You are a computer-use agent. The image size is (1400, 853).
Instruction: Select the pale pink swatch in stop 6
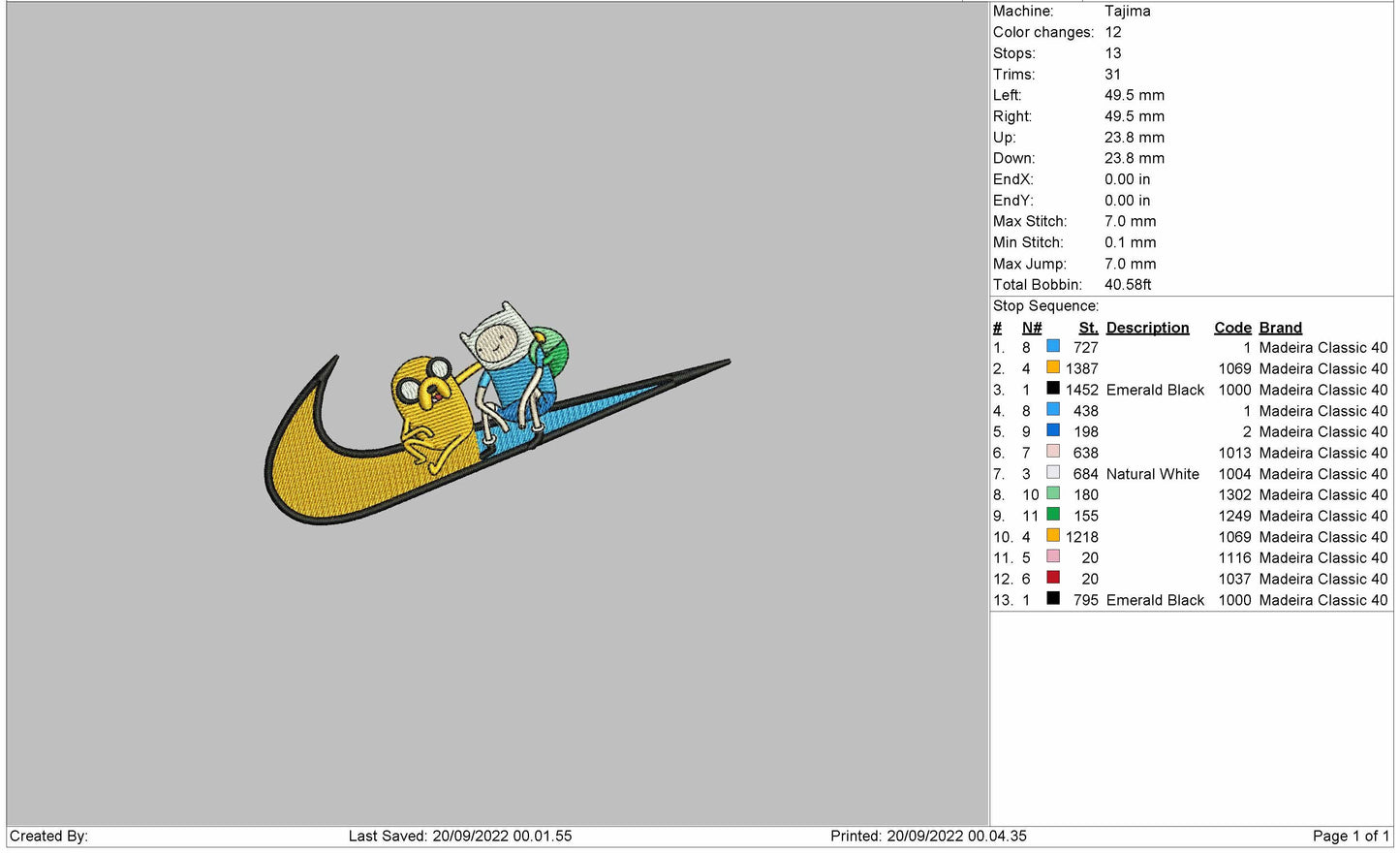1053,452
